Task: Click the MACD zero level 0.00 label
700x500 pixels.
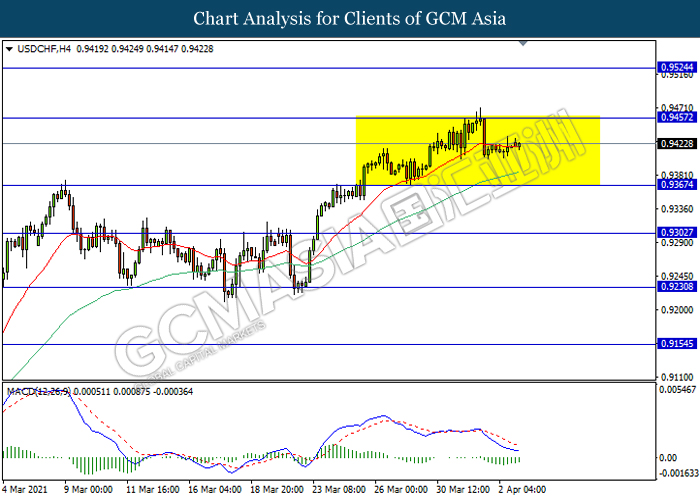Action: click(668, 458)
